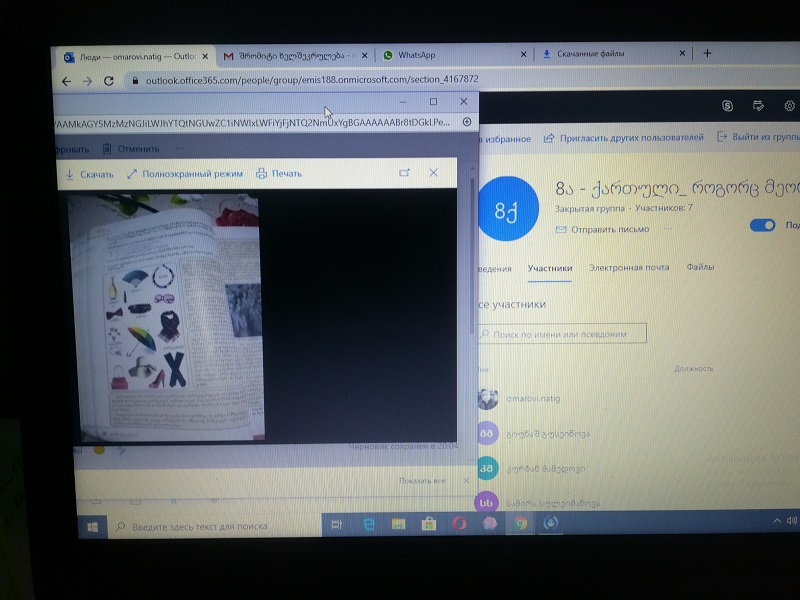The width and height of the screenshot is (800, 600).
Task: Close the WhatsApp browser tab
Action: pyautogui.click(x=523, y=54)
